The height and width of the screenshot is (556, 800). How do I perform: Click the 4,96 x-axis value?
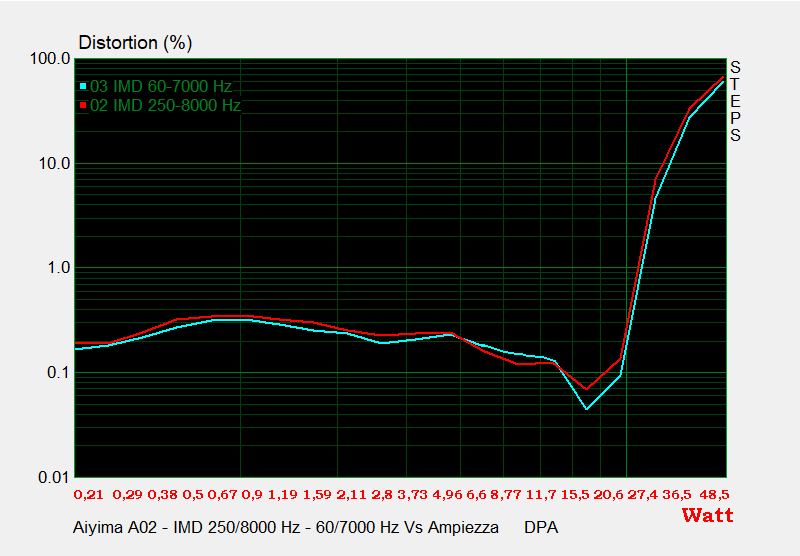(448, 494)
